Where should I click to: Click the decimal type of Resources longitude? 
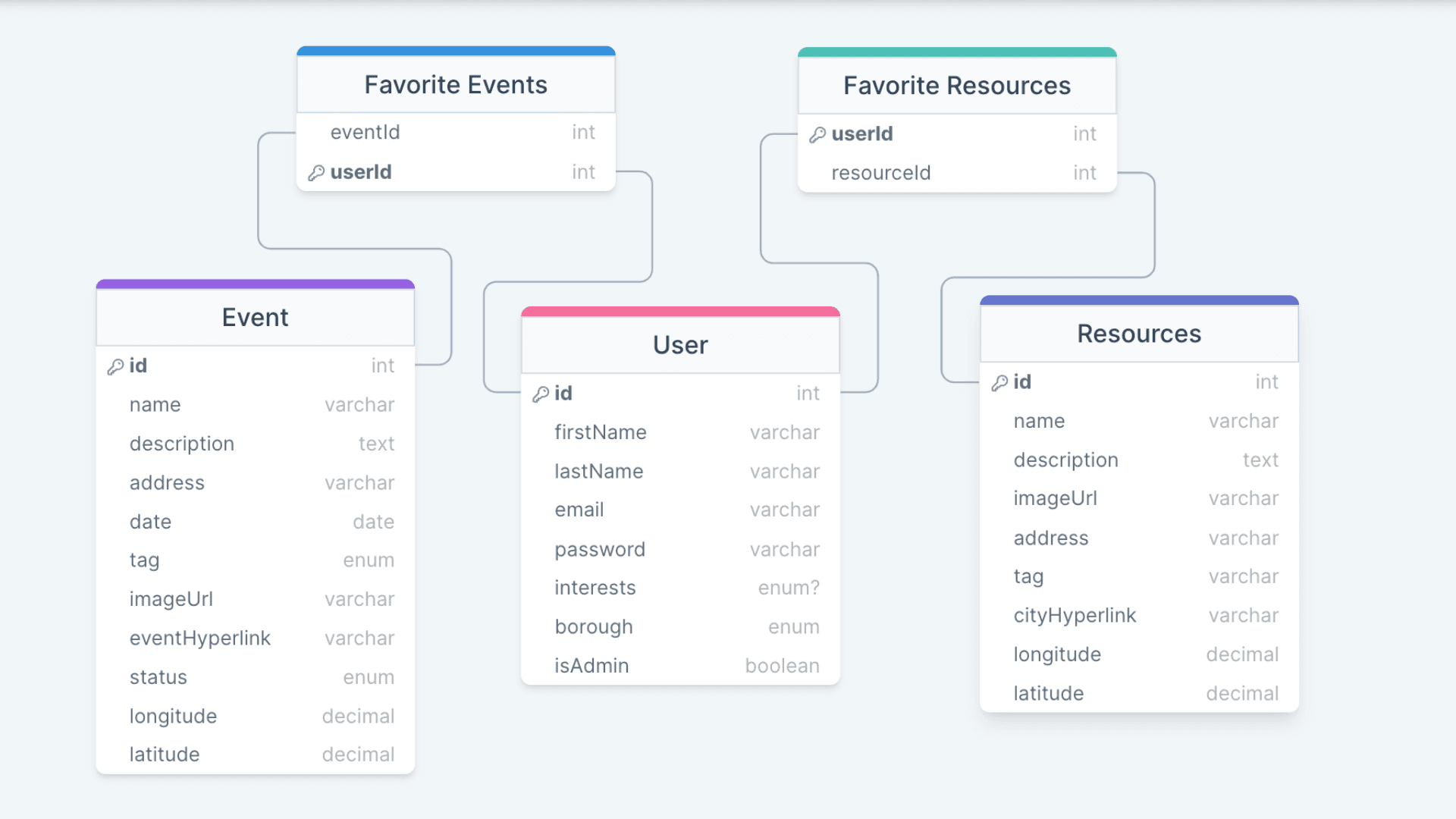coord(1242,654)
